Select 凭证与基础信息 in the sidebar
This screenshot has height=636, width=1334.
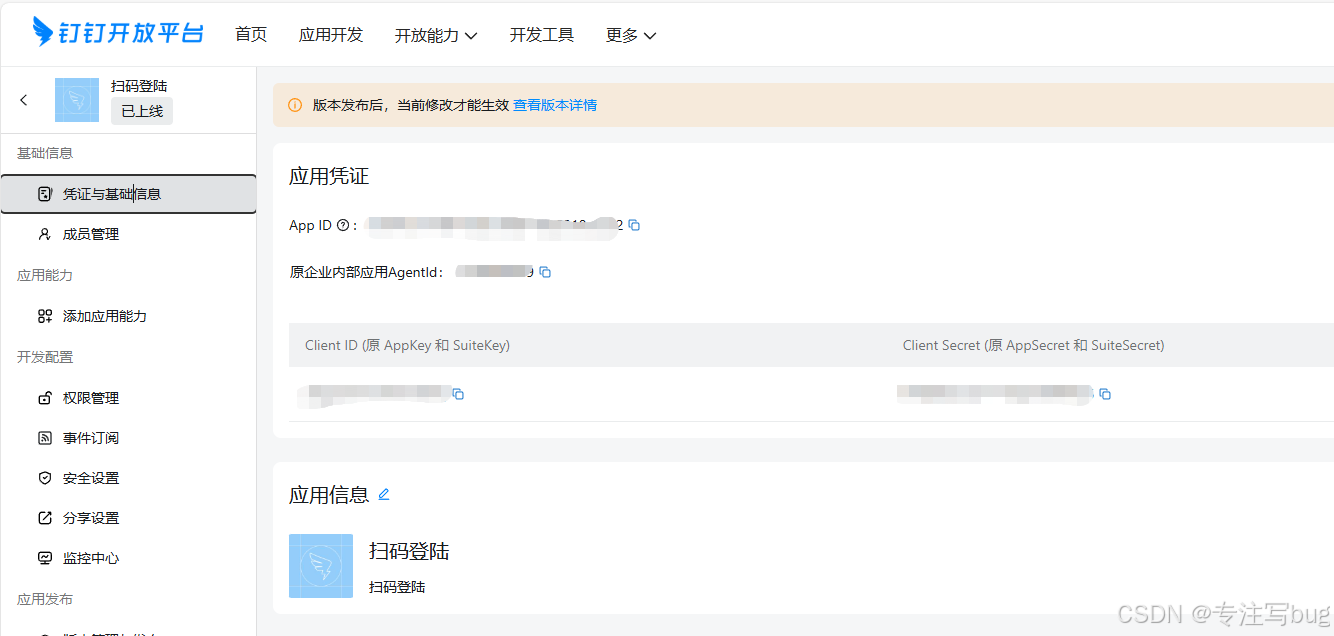128,194
